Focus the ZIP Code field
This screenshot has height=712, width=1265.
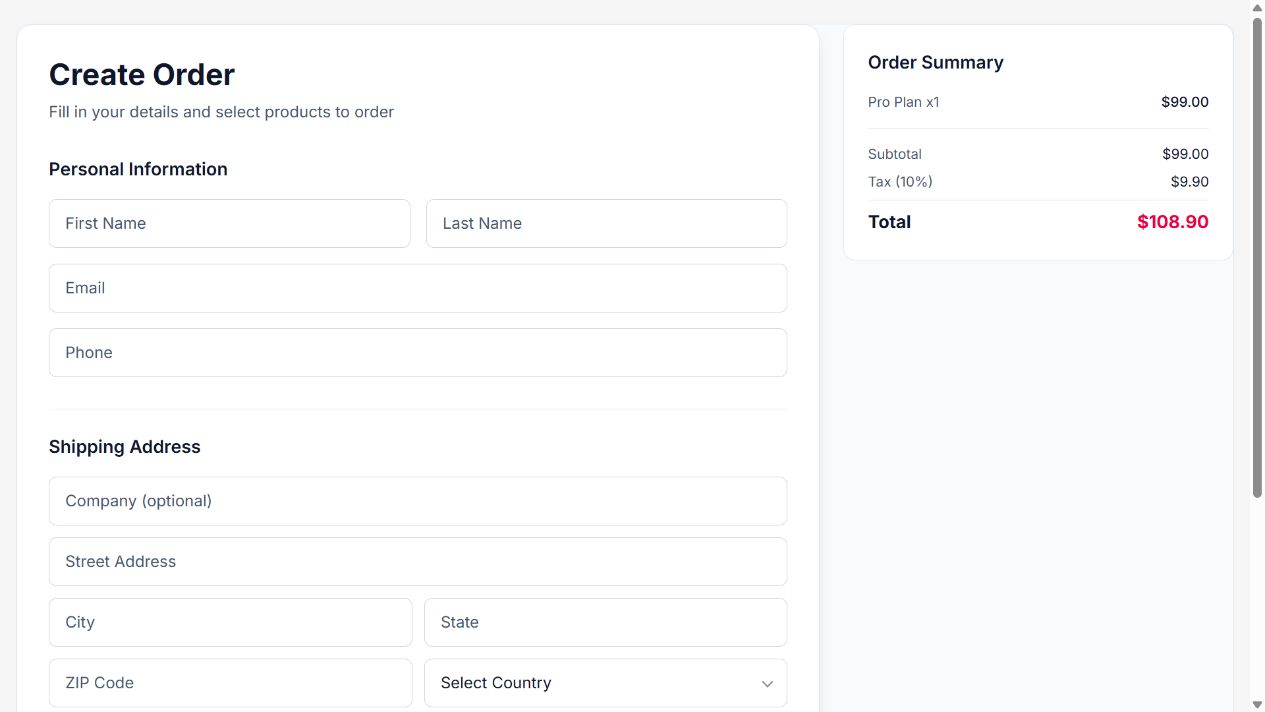click(x=230, y=683)
